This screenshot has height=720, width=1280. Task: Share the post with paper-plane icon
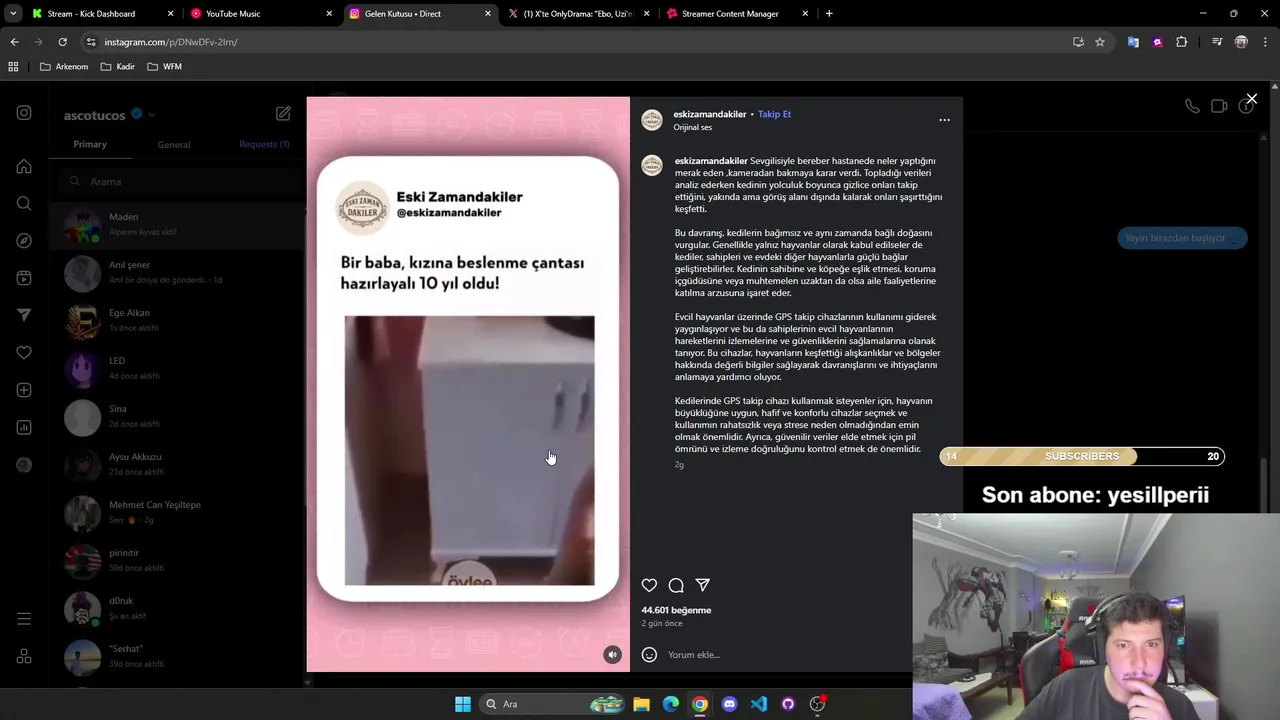click(x=703, y=585)
